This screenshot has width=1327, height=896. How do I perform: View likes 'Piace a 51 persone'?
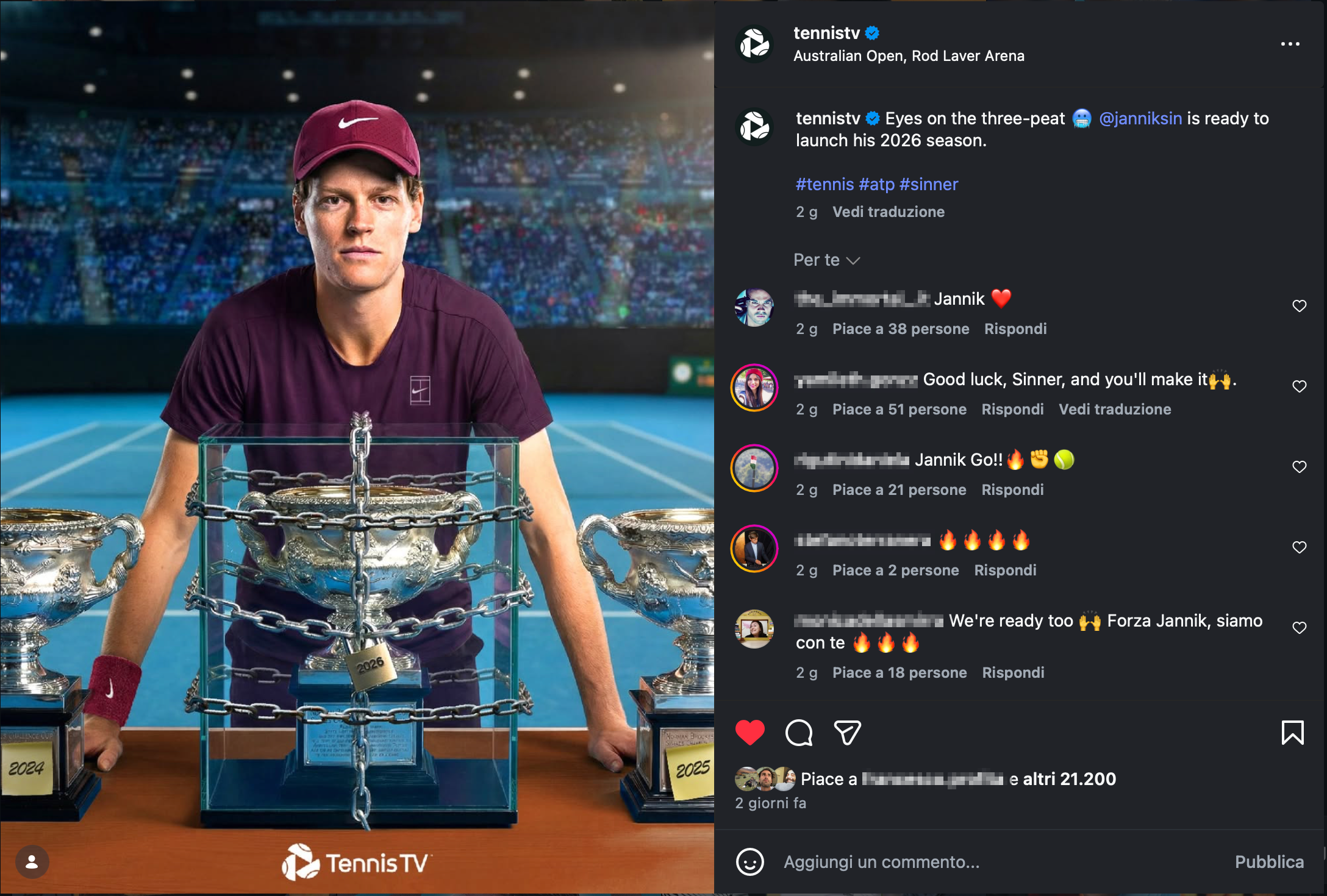point(900,410)
